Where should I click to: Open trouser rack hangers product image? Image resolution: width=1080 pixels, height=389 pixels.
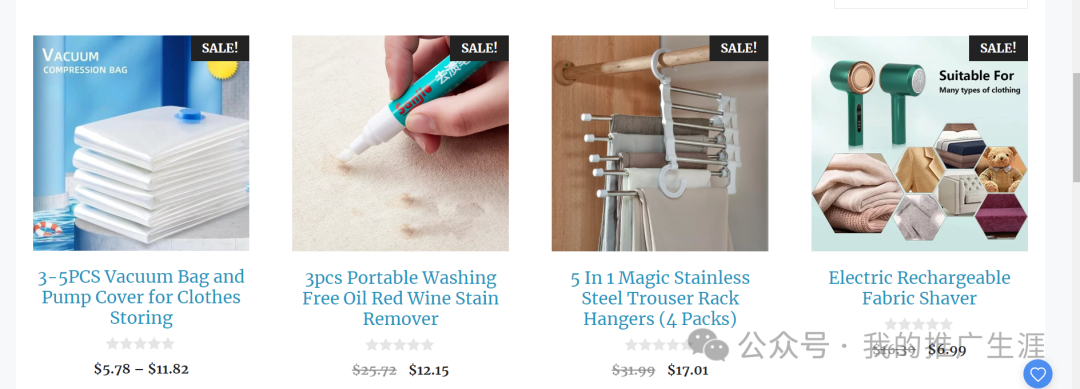[x=660, y=143]
